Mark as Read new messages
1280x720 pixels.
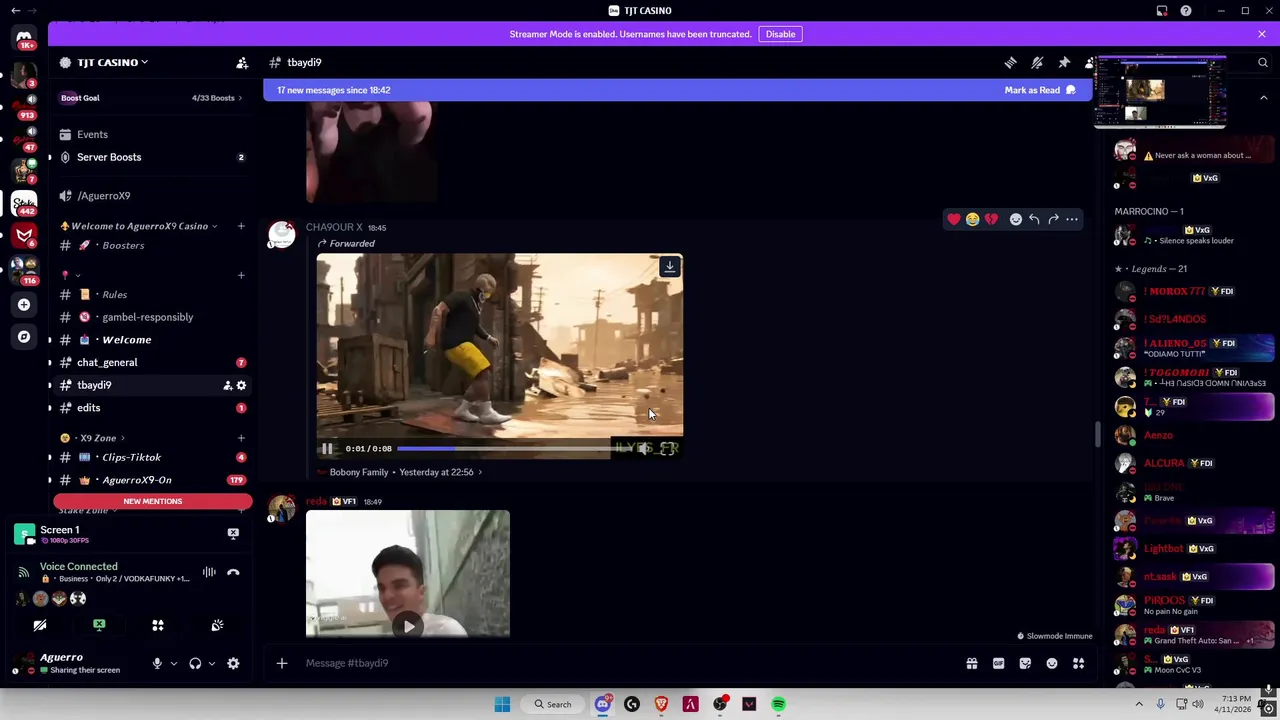coord(1040,90)
